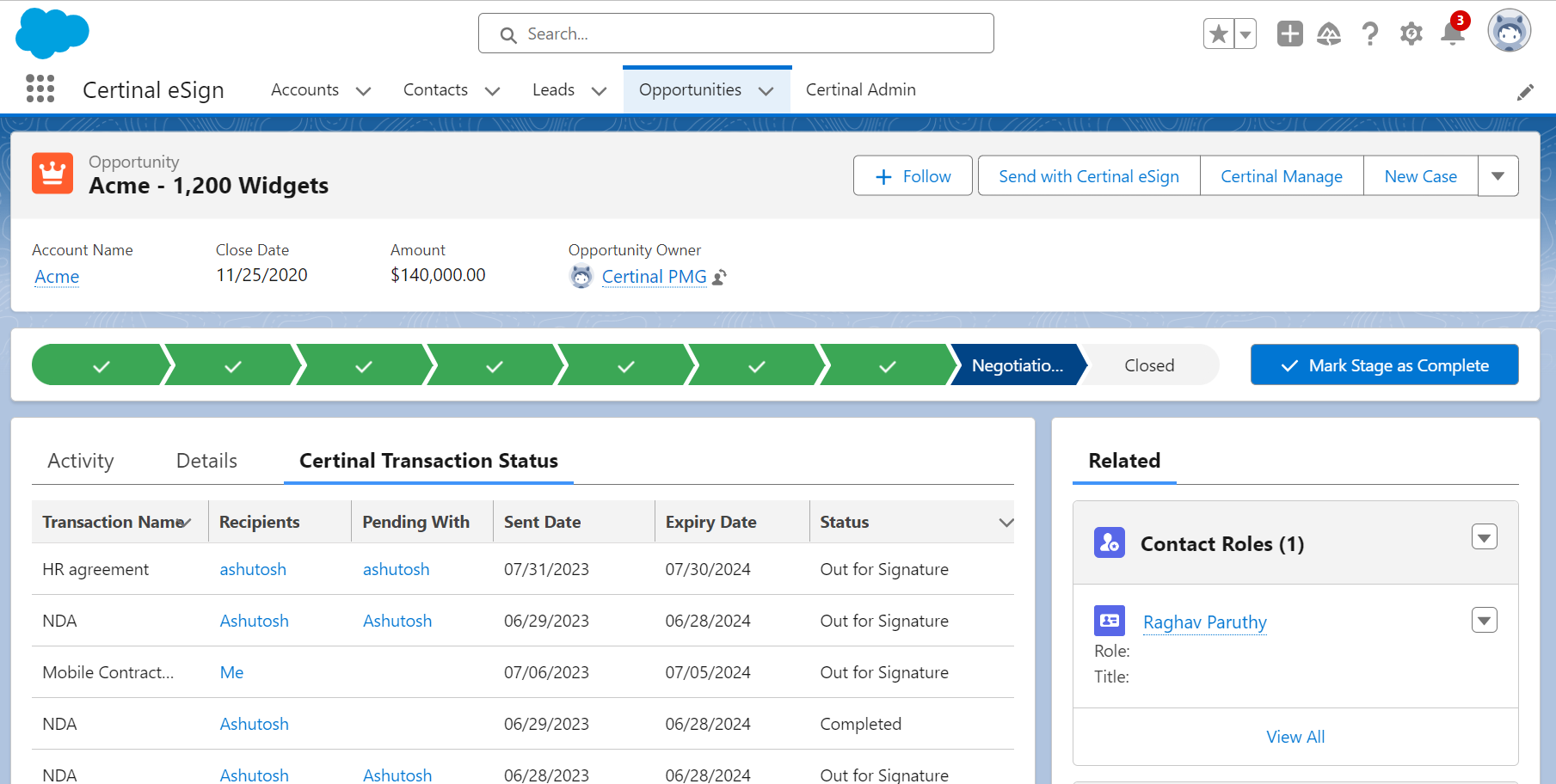The height and width of the screenshot is (784, 1556).
Task: Select the Related tab
Action: click(1124, 461)
